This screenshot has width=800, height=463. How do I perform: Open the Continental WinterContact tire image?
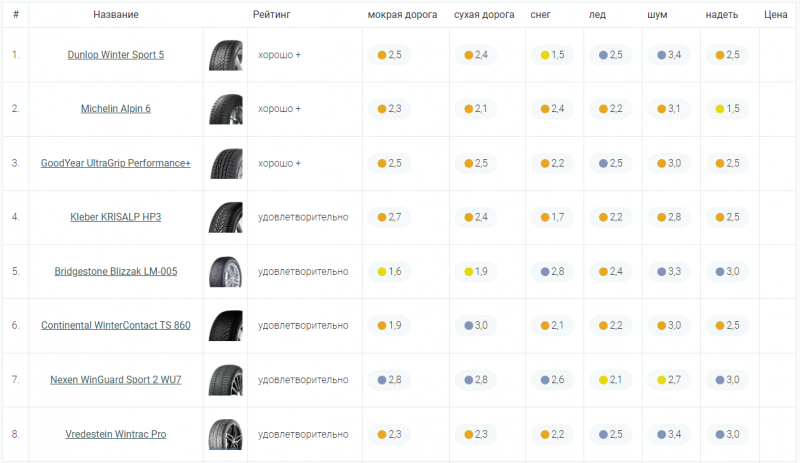coord(225,325)
